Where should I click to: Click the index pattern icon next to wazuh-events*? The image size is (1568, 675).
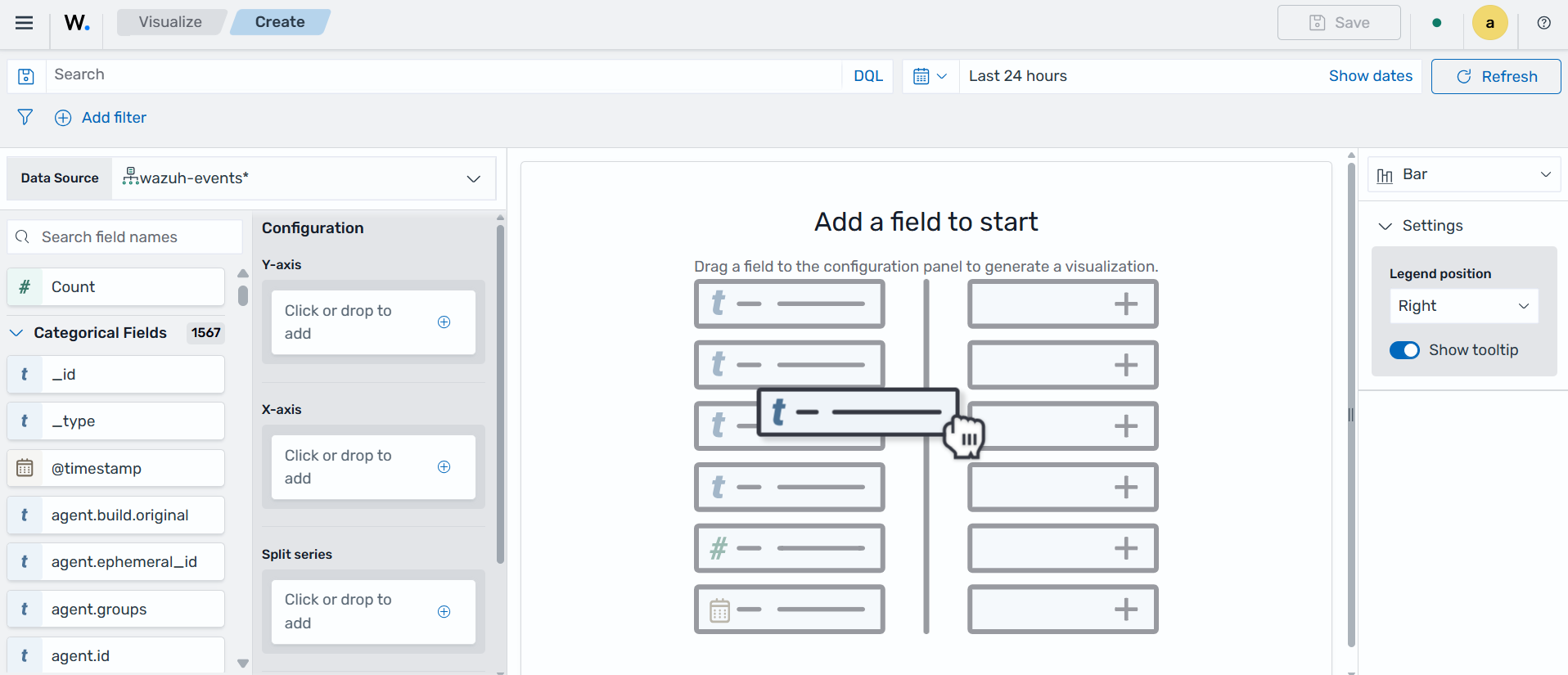(130, 176)
